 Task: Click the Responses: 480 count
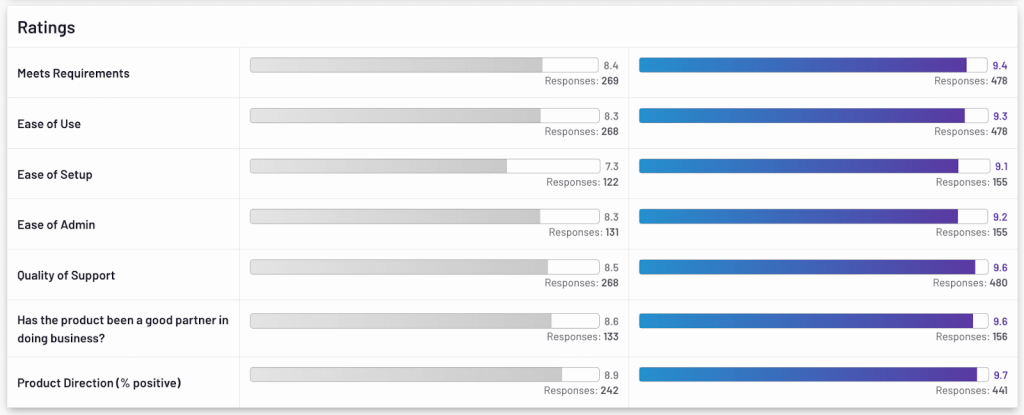[x=970, y=283]
